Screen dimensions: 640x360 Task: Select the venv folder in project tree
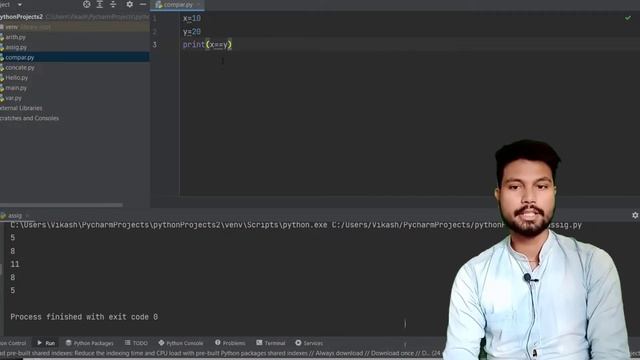click(74, 27)
